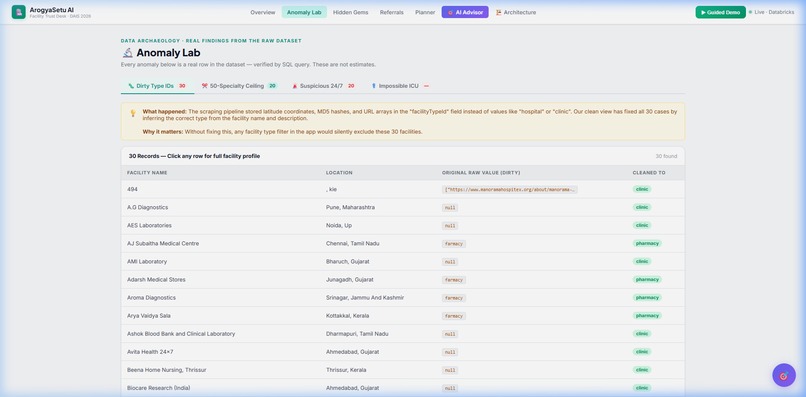The height and width of the screenshot is (397, 806).
Task: Open the A.G Diagnostics row
Action: click(x=402, y=207)
